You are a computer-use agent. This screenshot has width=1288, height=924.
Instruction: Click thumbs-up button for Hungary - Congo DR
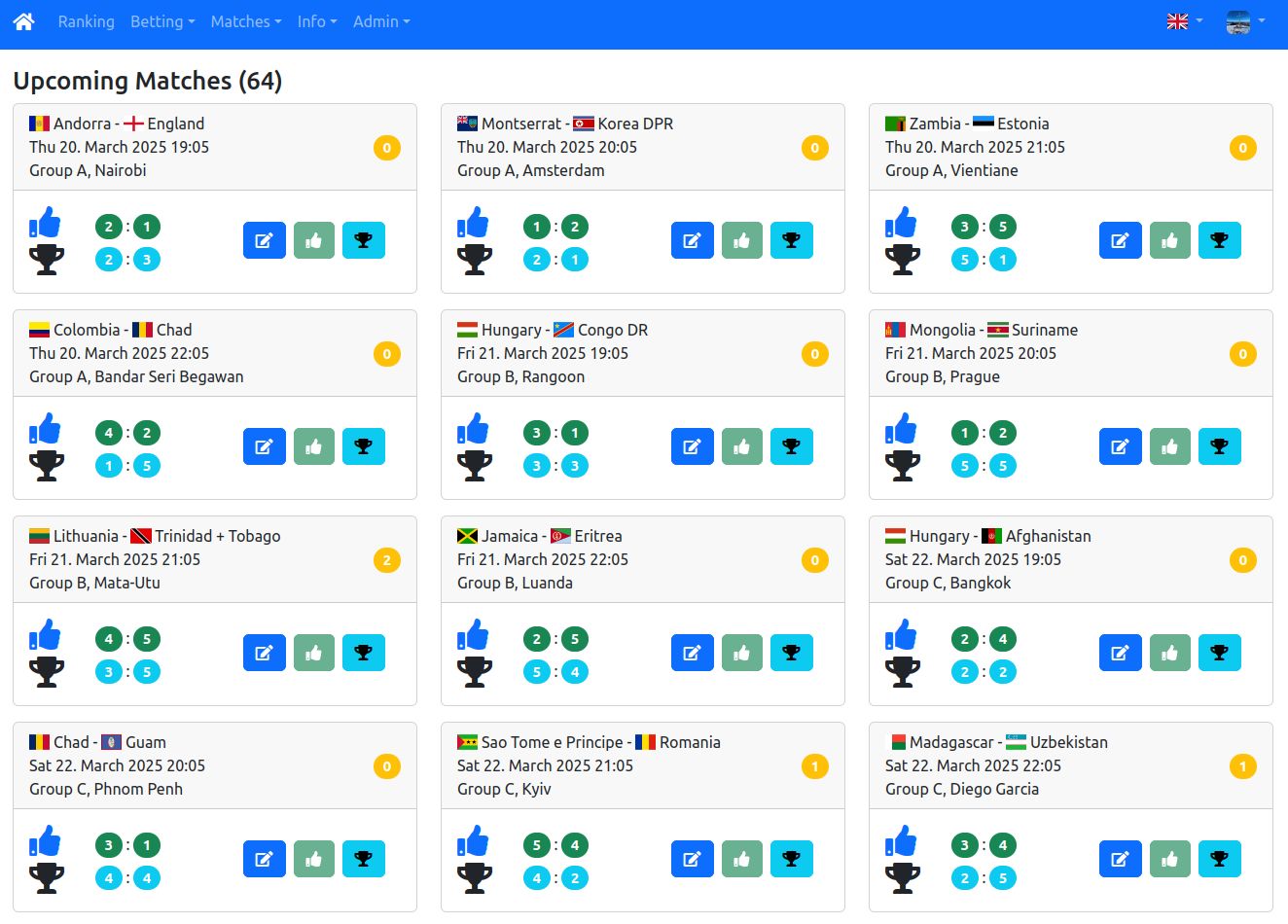click(x=742, y=446)
